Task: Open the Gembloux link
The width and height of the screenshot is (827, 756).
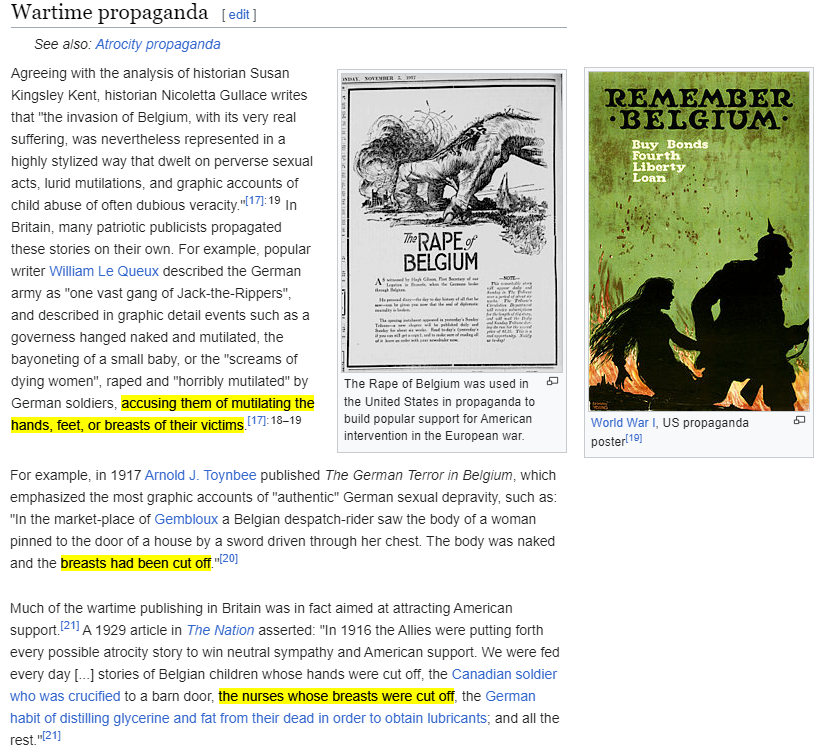Action: tap(186, 519)
